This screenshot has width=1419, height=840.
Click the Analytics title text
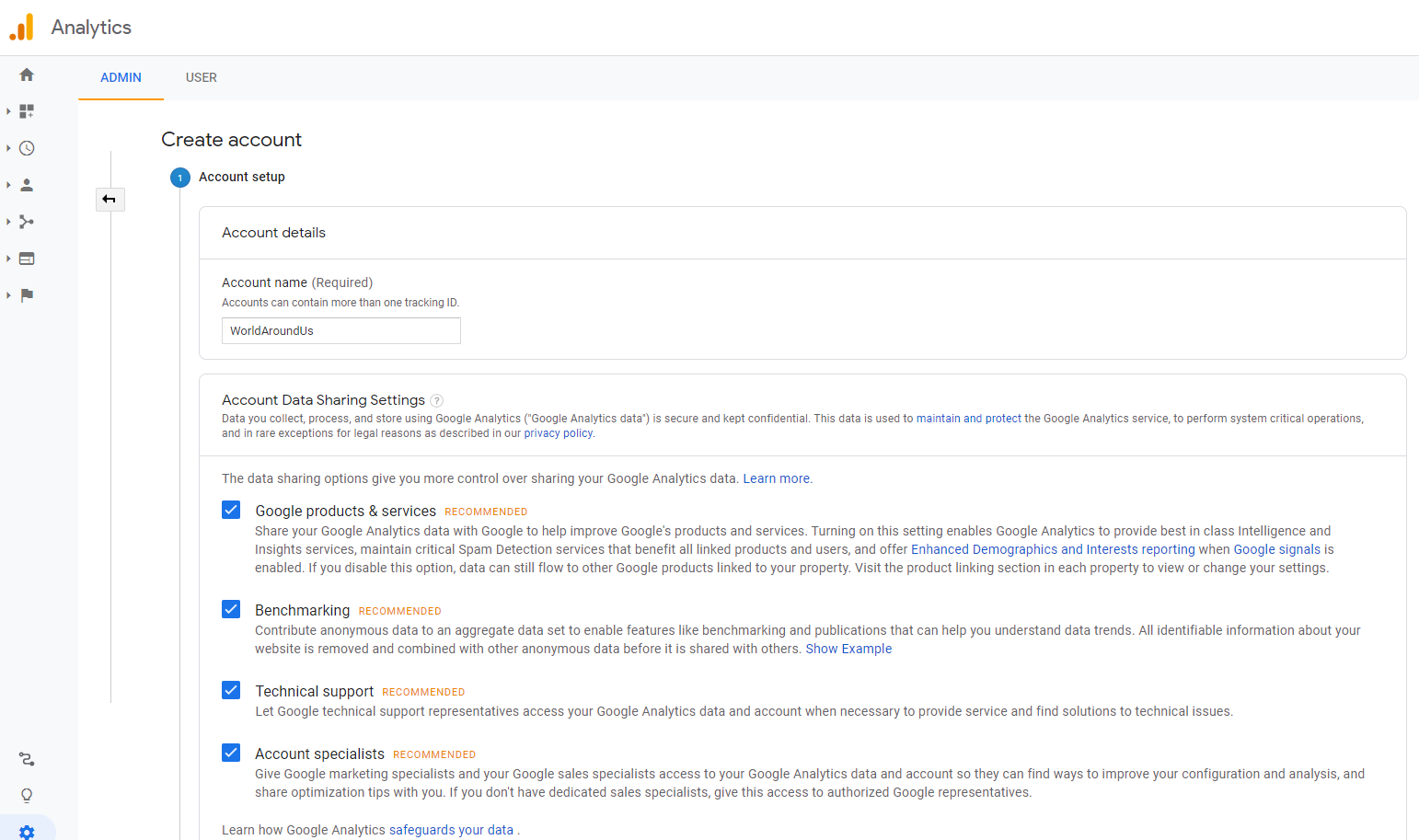click(x=91, y=28)
